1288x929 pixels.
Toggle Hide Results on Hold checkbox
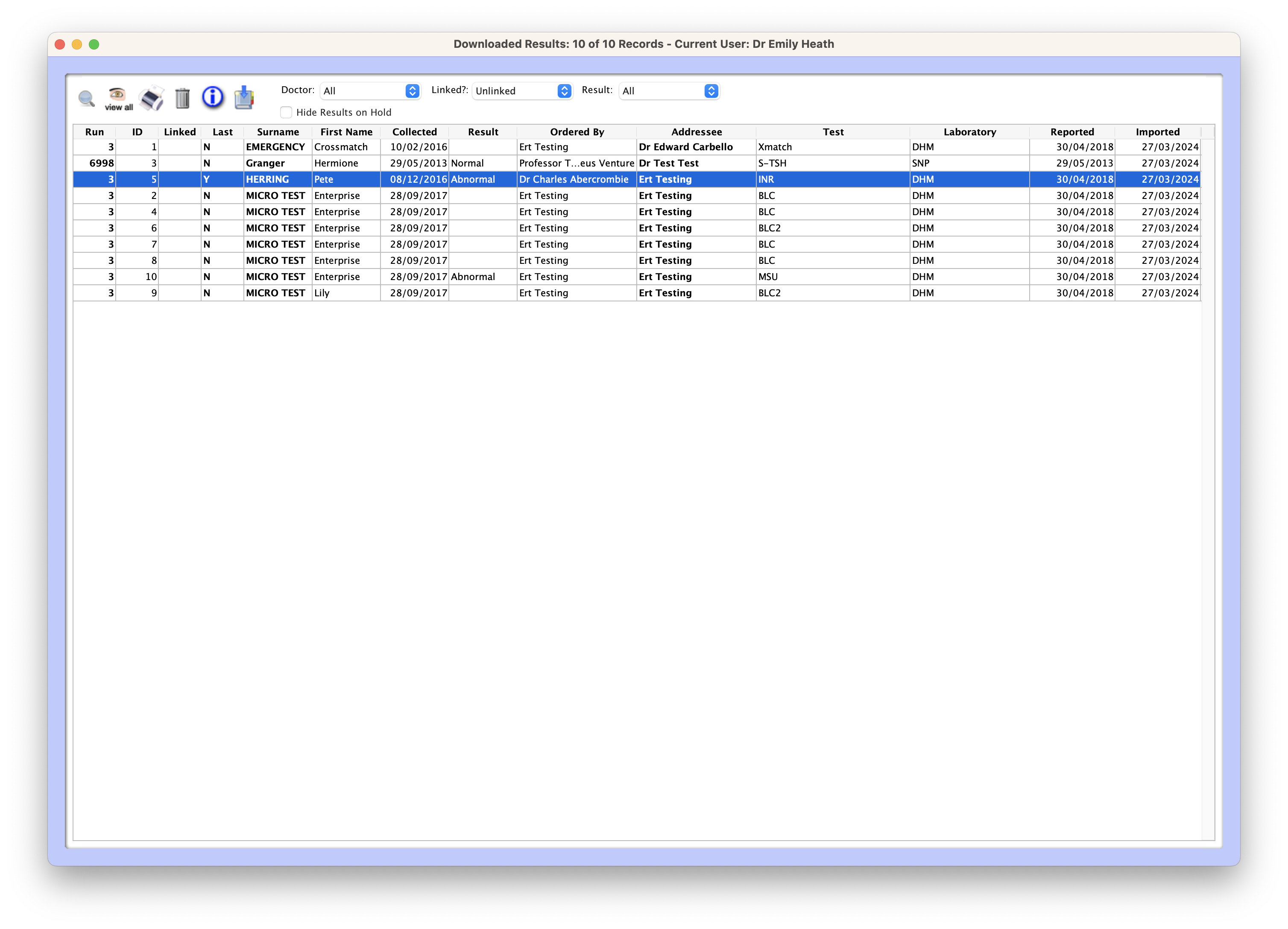click(x=286, y=112)
